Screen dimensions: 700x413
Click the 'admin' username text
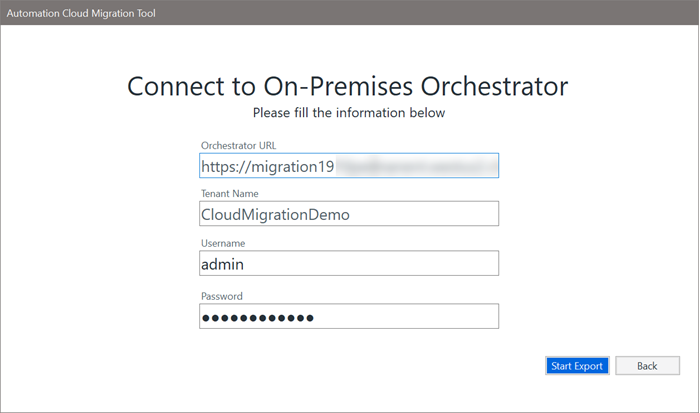click(223, 264)
